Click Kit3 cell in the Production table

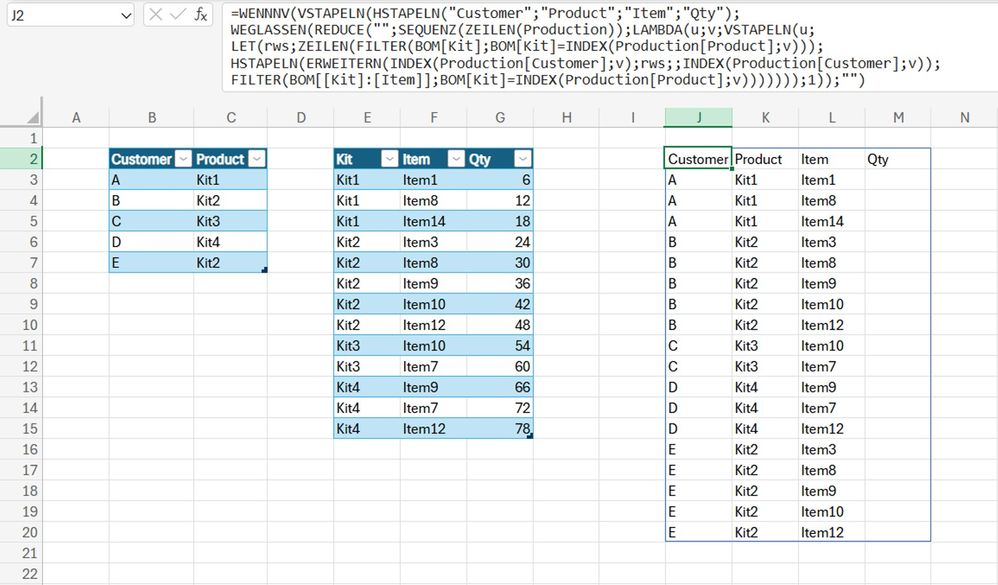pos(231,221)
